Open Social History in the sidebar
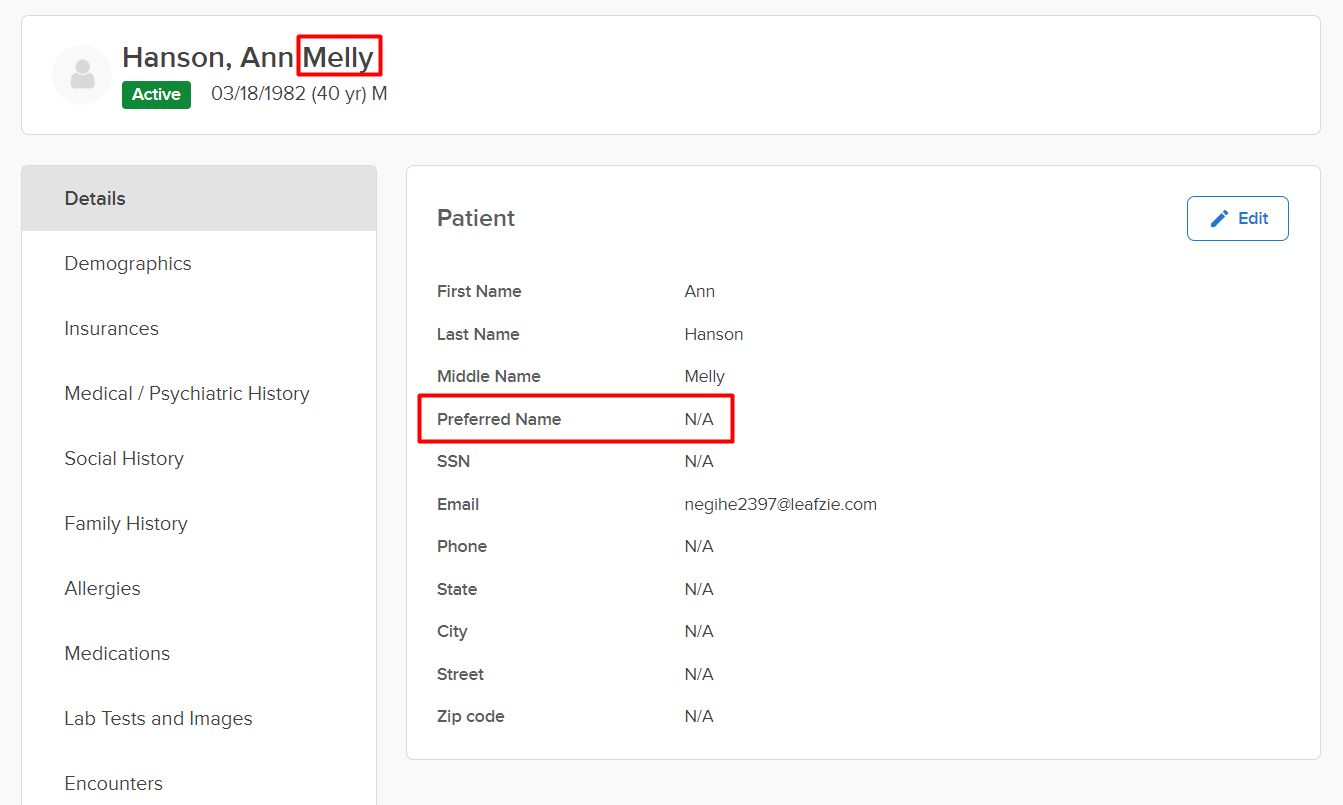The height and width of the screenshot is (805, 1343). click(x=199, y=458)
